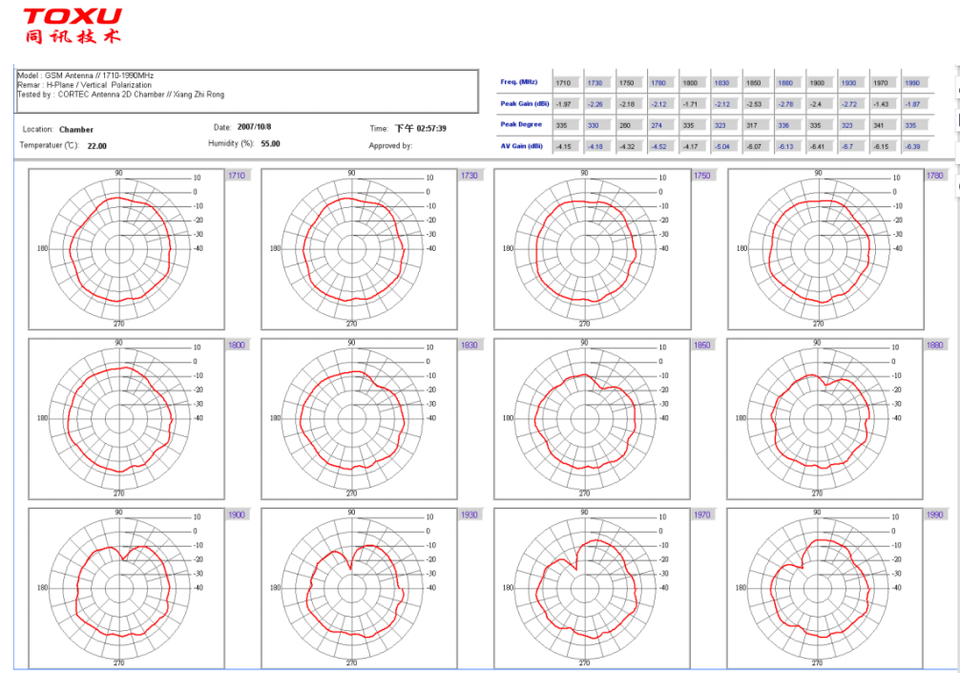
Task: Click the Model GSM Antenna description line
Action: tap(85, 75)
